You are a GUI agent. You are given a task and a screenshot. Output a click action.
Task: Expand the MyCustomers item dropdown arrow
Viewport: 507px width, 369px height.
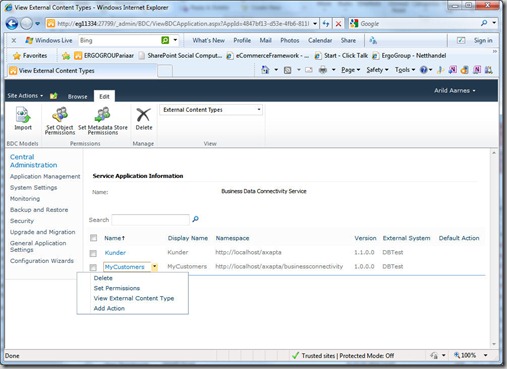(x=154, y=267)
